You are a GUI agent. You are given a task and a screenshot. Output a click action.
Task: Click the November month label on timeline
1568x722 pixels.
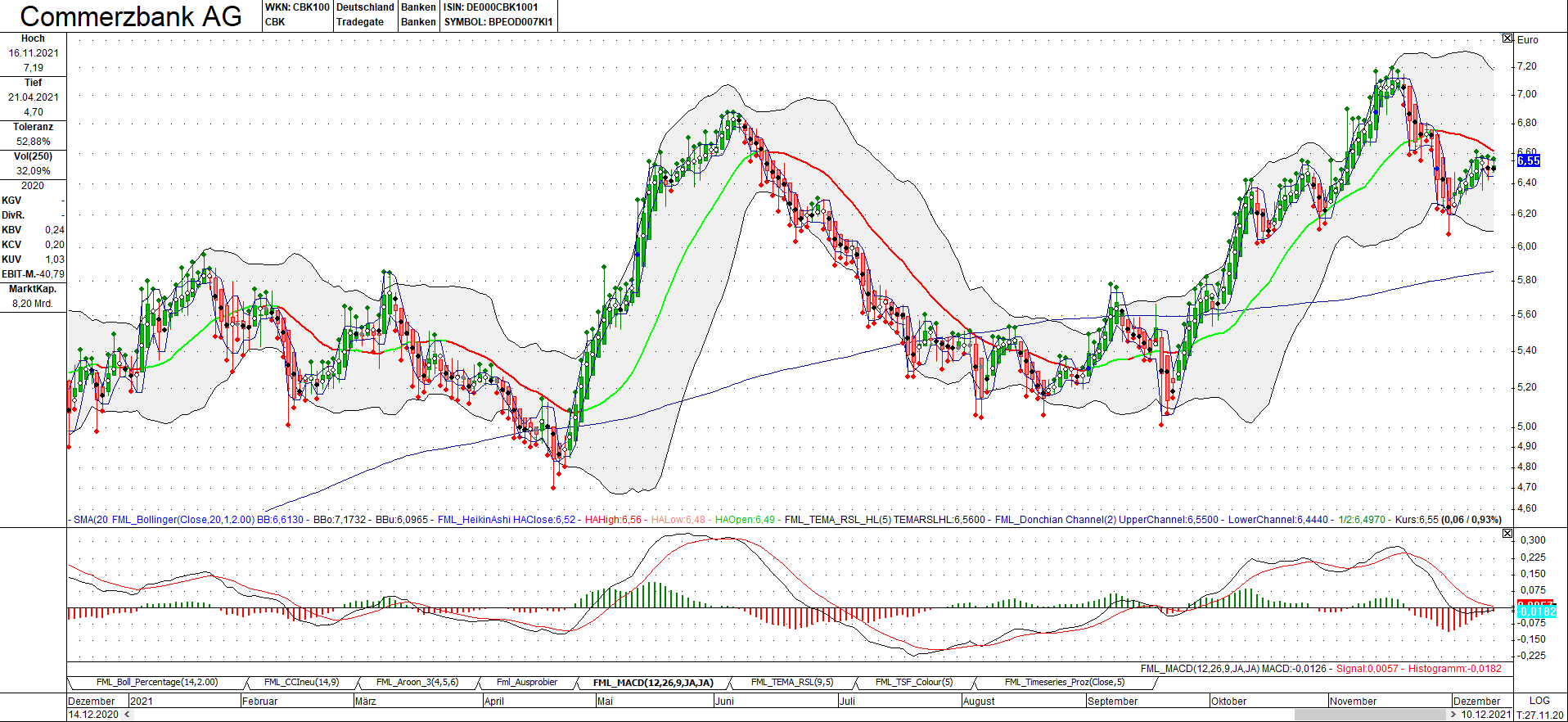pos(1353,701)
